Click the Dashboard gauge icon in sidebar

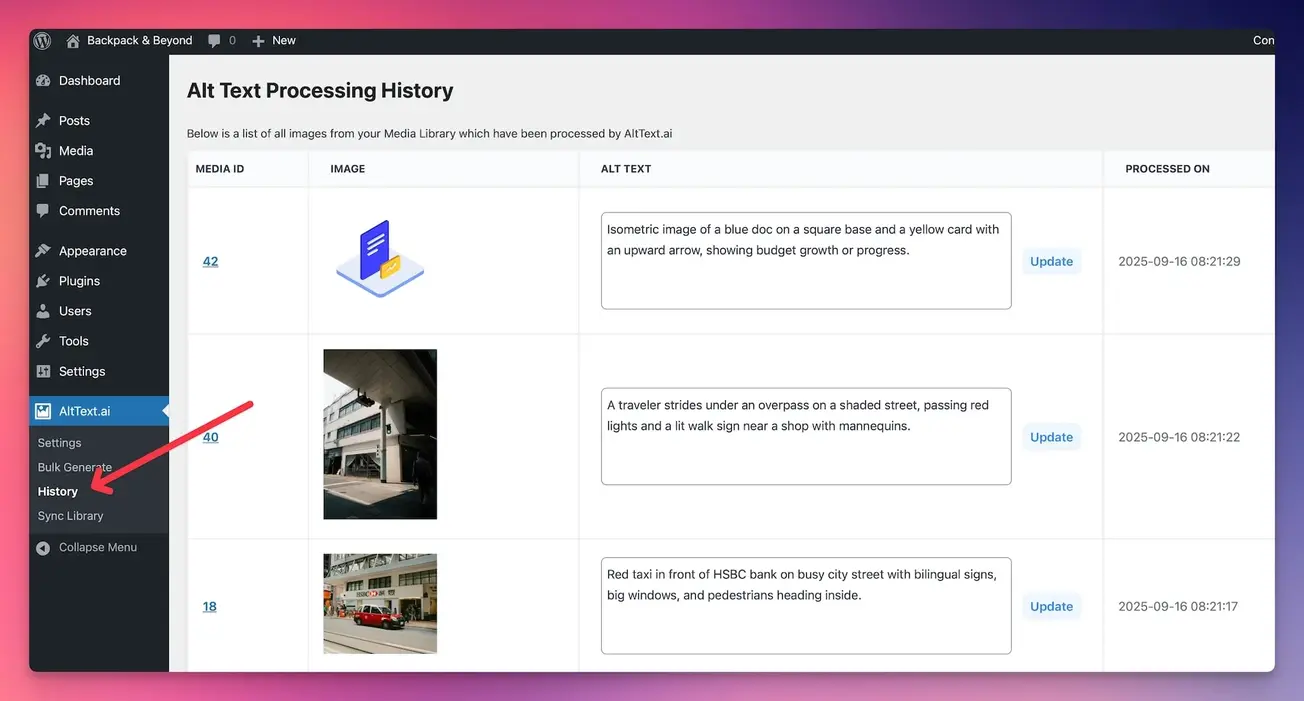43,81
